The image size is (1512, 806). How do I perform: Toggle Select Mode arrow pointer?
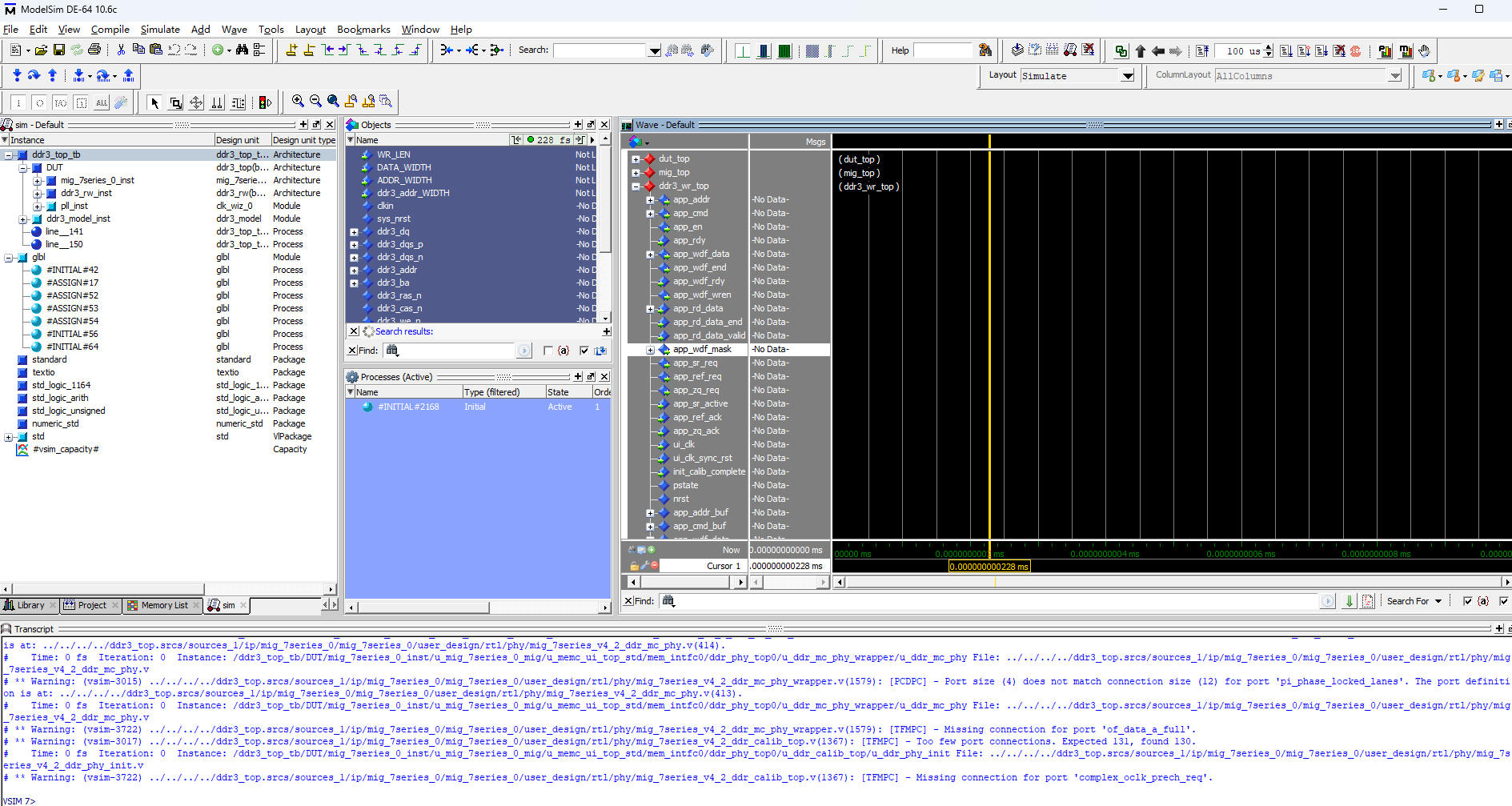pos(154,102)
